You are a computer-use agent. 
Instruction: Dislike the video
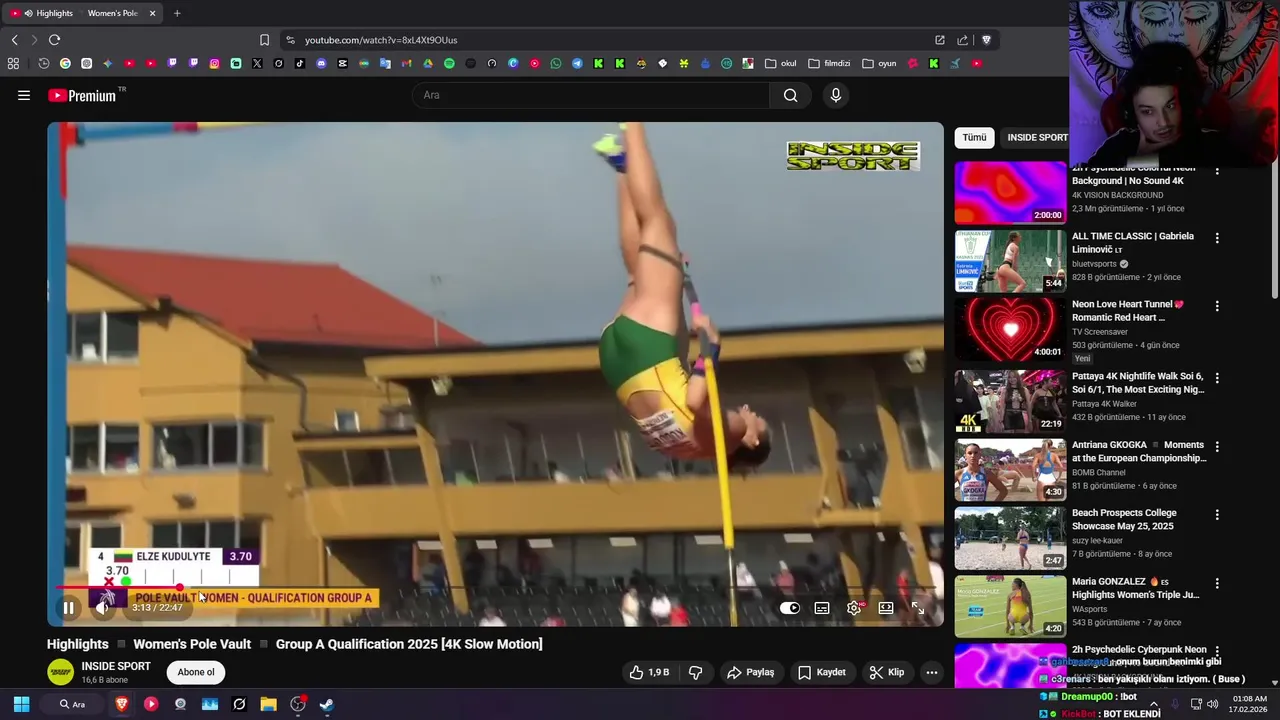tap(696, 672)
